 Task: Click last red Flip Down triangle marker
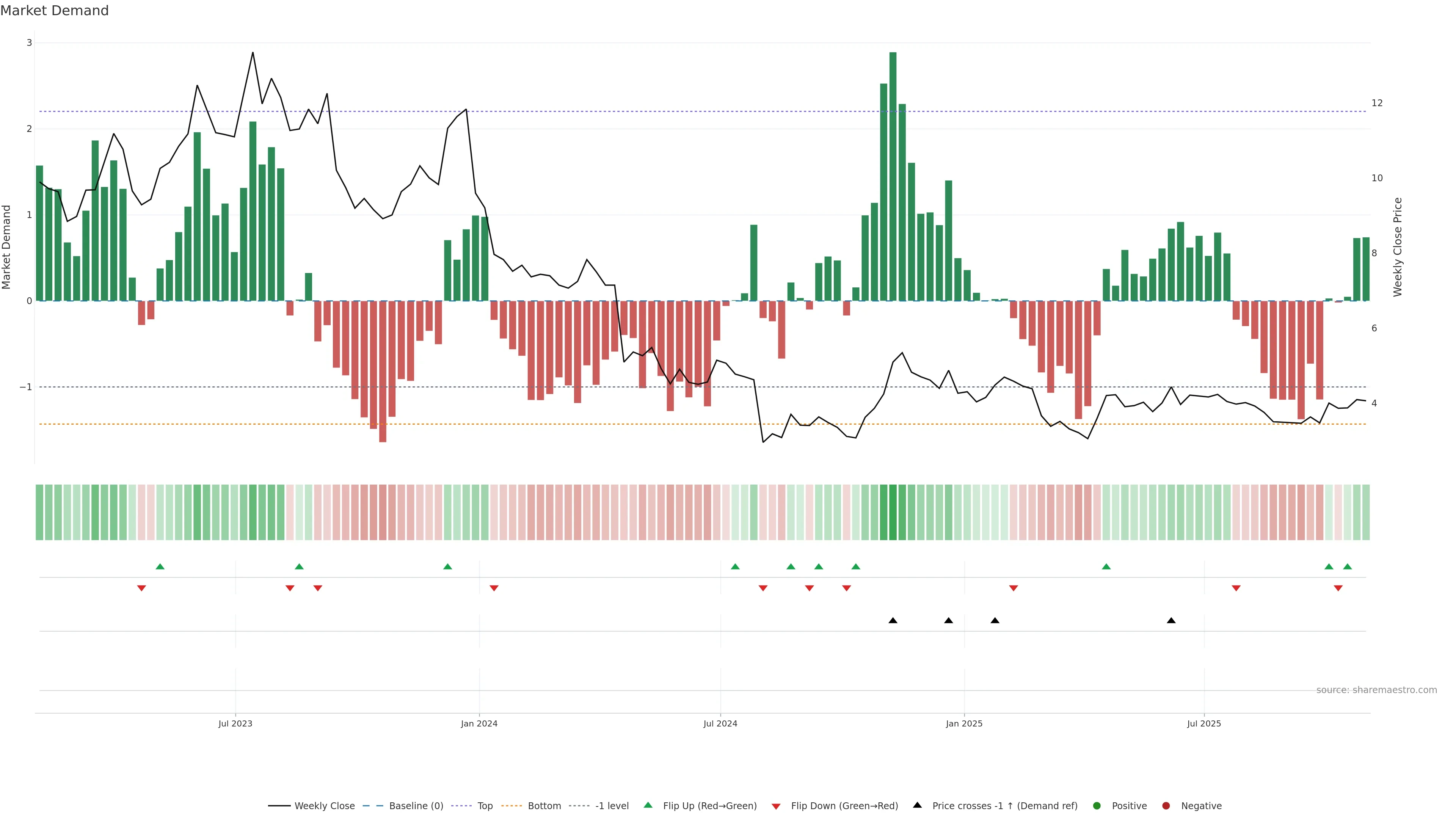[x=1338, y=588]
